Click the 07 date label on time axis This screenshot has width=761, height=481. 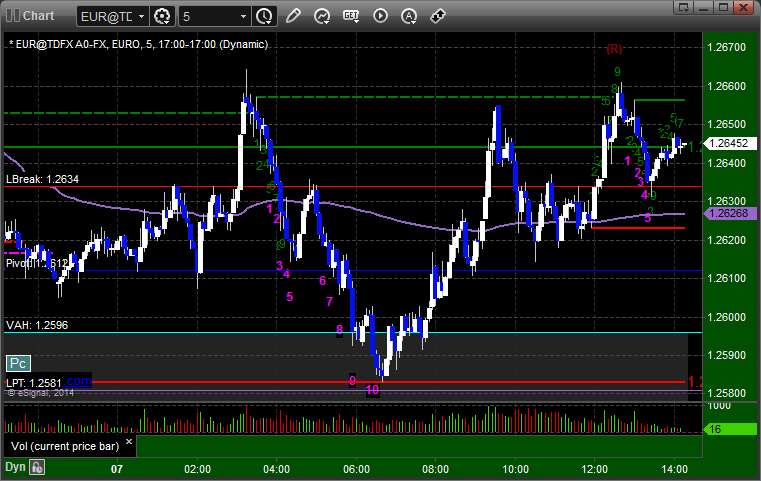[x=117, y=469]
